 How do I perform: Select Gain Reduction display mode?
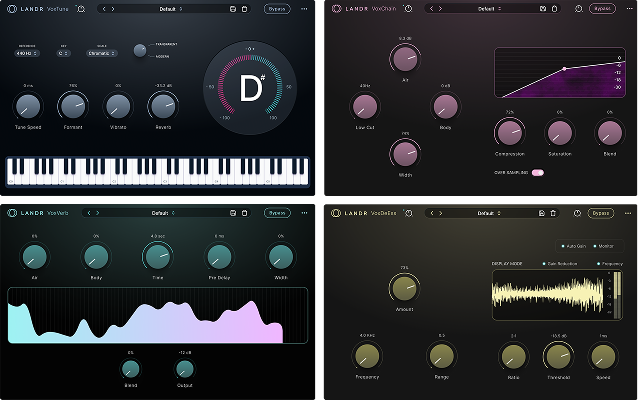point(560,264)
